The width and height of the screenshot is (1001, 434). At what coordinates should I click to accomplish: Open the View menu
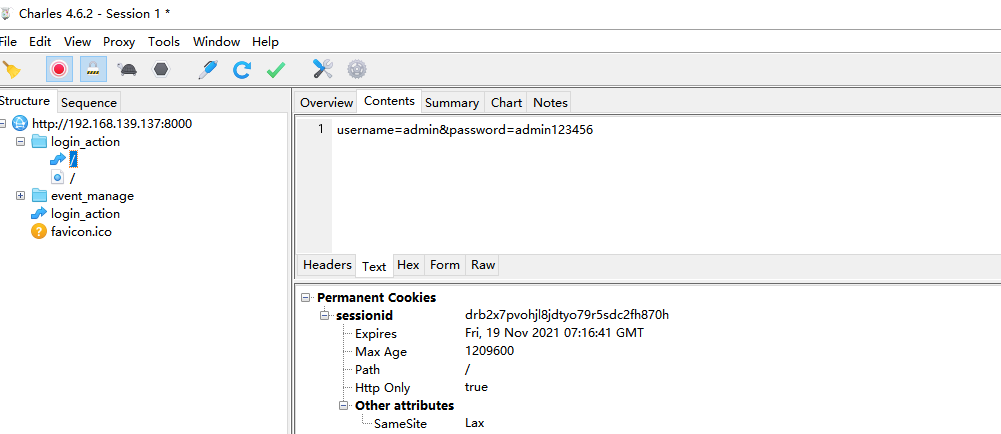(77, 42)
